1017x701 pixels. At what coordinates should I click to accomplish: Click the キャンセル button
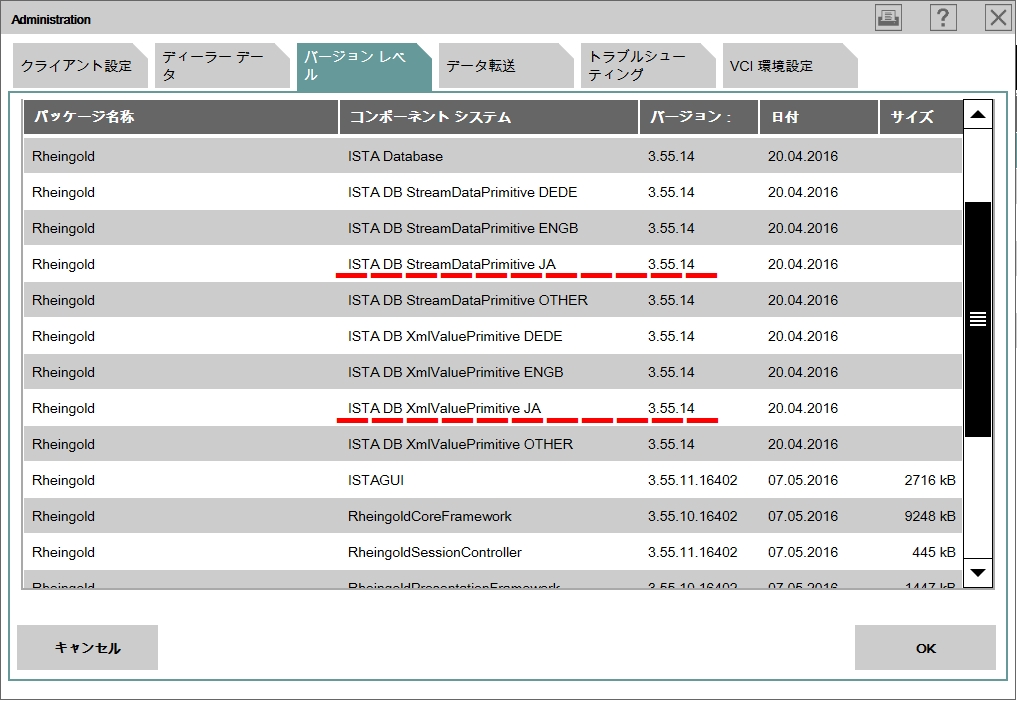pos(88,647)
